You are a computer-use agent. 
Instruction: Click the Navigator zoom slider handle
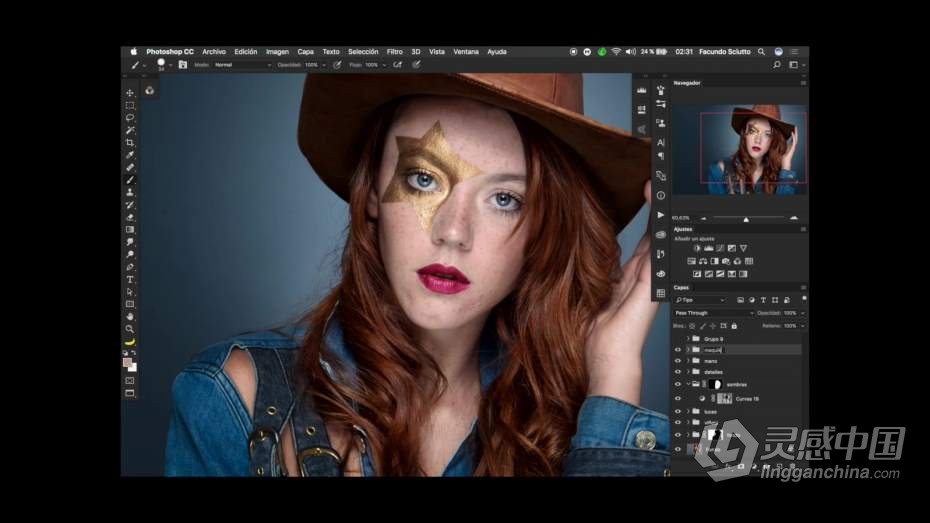click(746, 219)
